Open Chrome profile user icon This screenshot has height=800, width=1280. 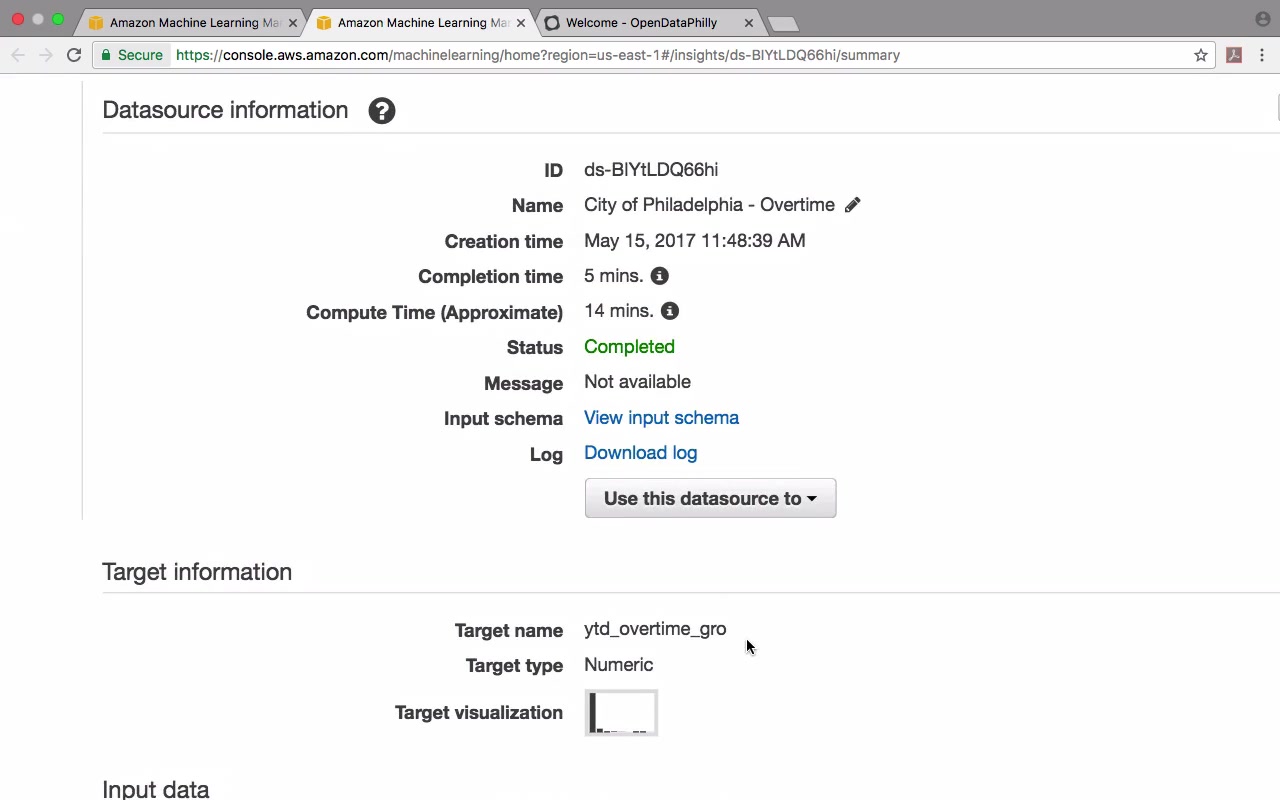pos(1262,19)
